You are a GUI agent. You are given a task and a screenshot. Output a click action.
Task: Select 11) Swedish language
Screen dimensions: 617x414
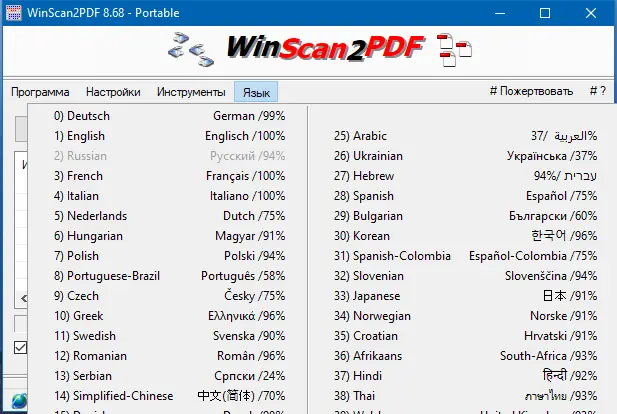(x=168, y=336)
